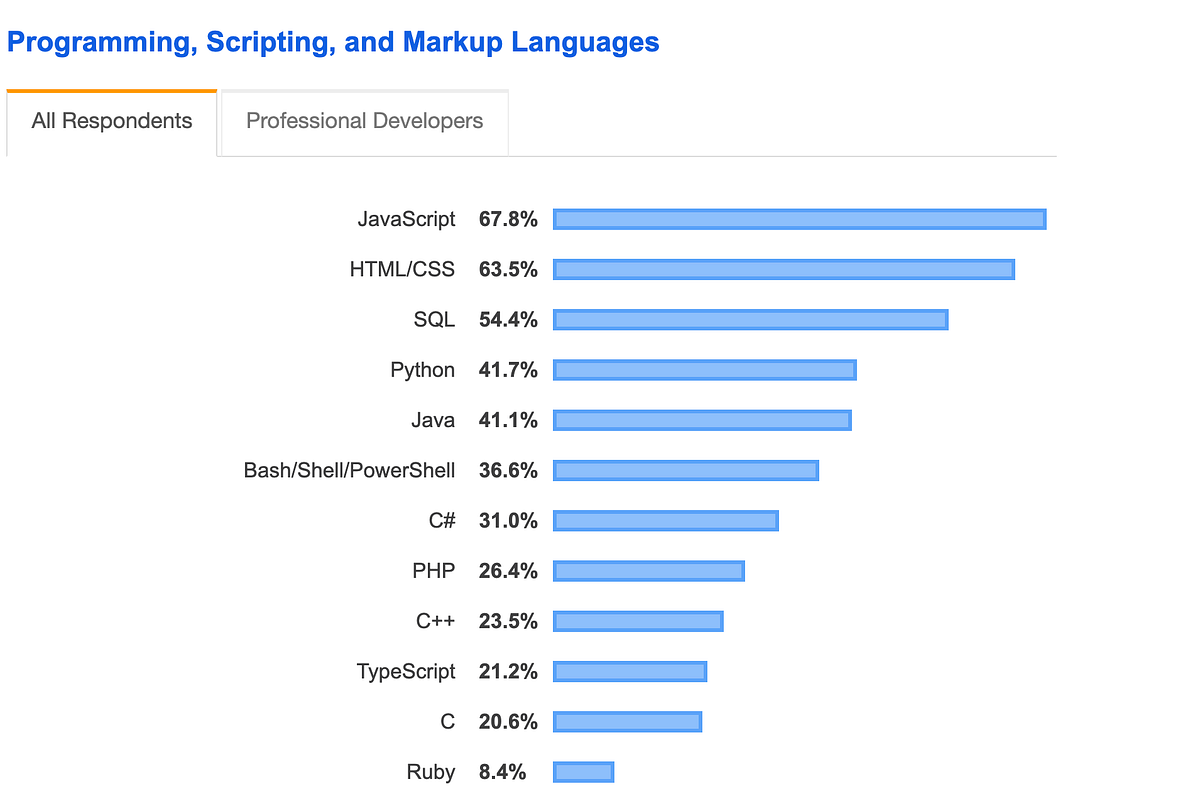Select the Java bar
Viewport: 1200px width, 794px height.
pos(702,420)
